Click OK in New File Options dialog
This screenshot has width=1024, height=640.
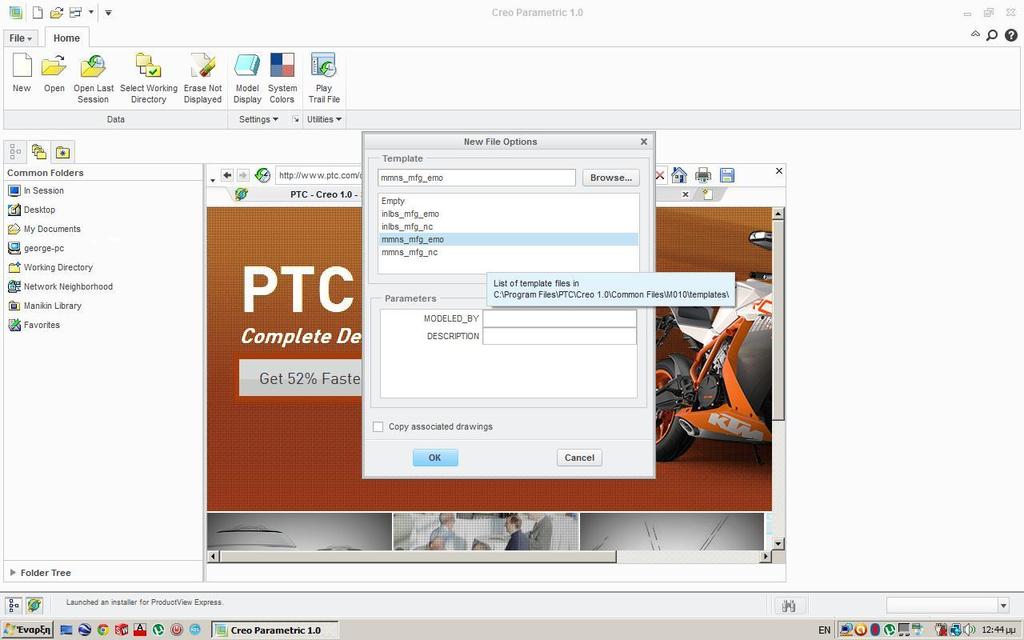[435, 458]
